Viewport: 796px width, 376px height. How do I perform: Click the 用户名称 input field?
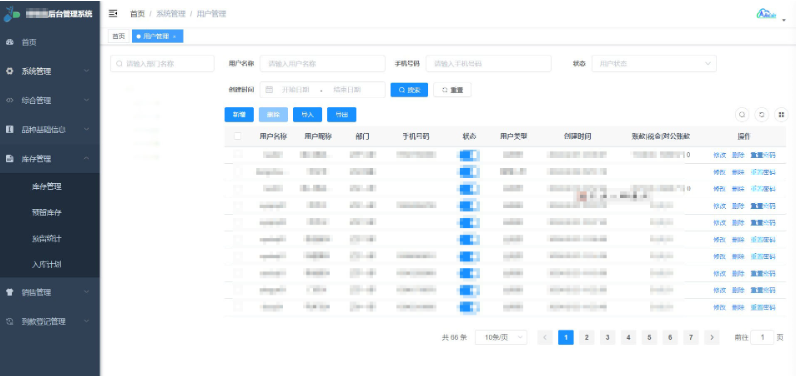(322, 64)
